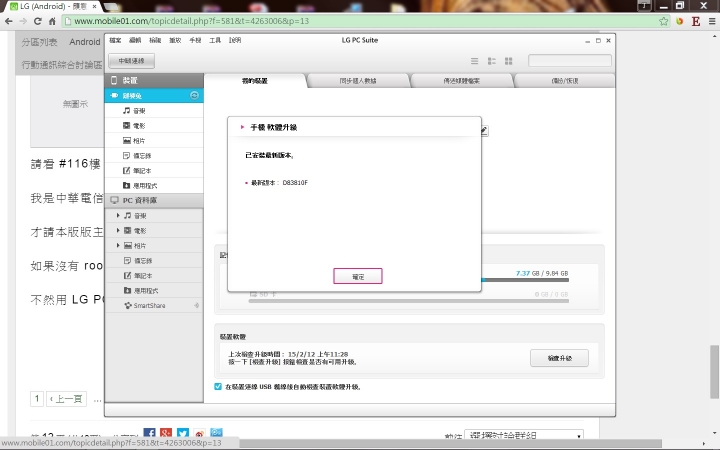Click the red E extension icon
Viewport: 720px width, 450px height.
tap(696, 21)
